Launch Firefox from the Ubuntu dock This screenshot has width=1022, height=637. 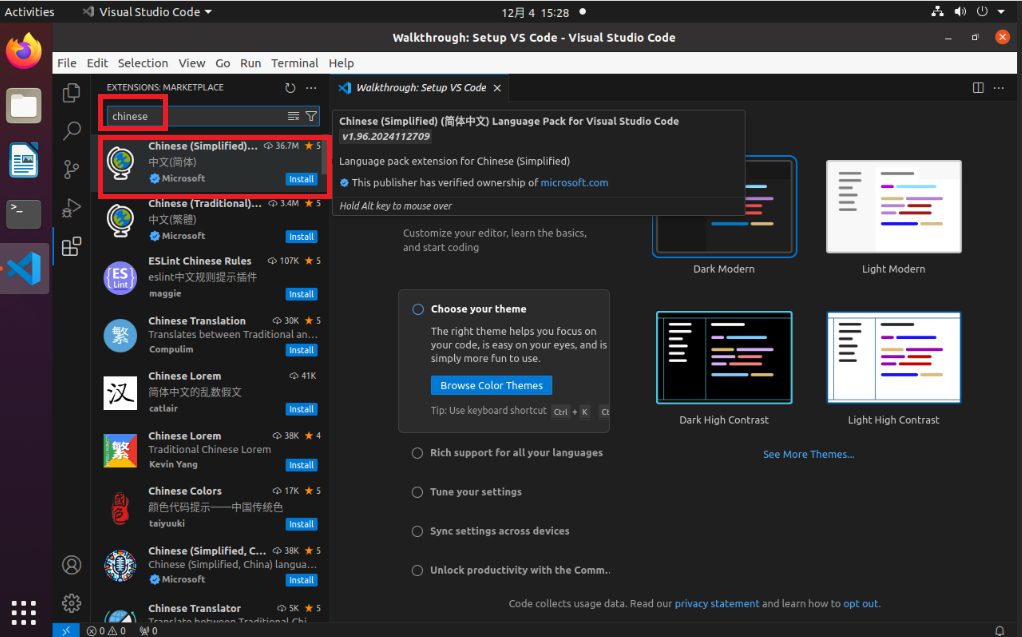click(x=24, y=51)
